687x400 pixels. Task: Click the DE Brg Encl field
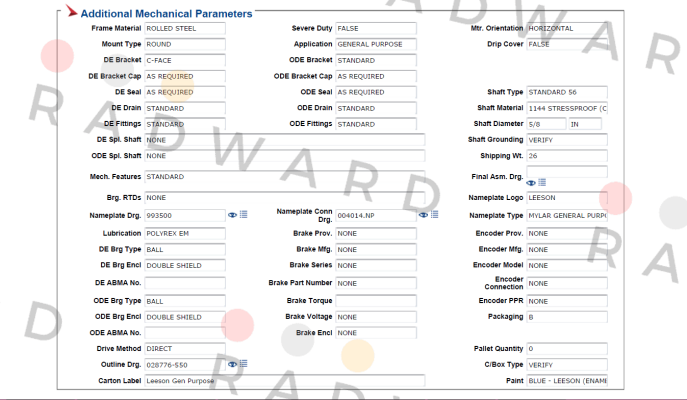tap(185, 265)
